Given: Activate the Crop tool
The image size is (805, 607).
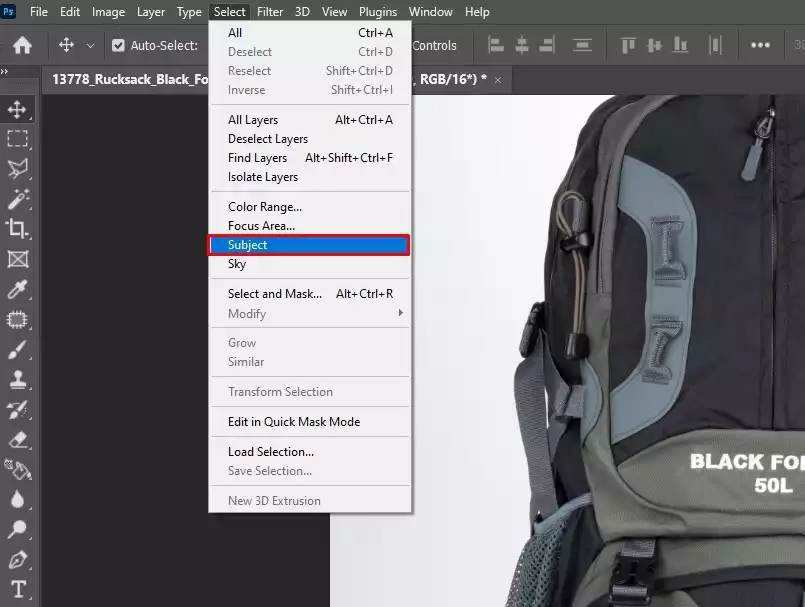Looking at the screenshot, I should tap(17, 228).
